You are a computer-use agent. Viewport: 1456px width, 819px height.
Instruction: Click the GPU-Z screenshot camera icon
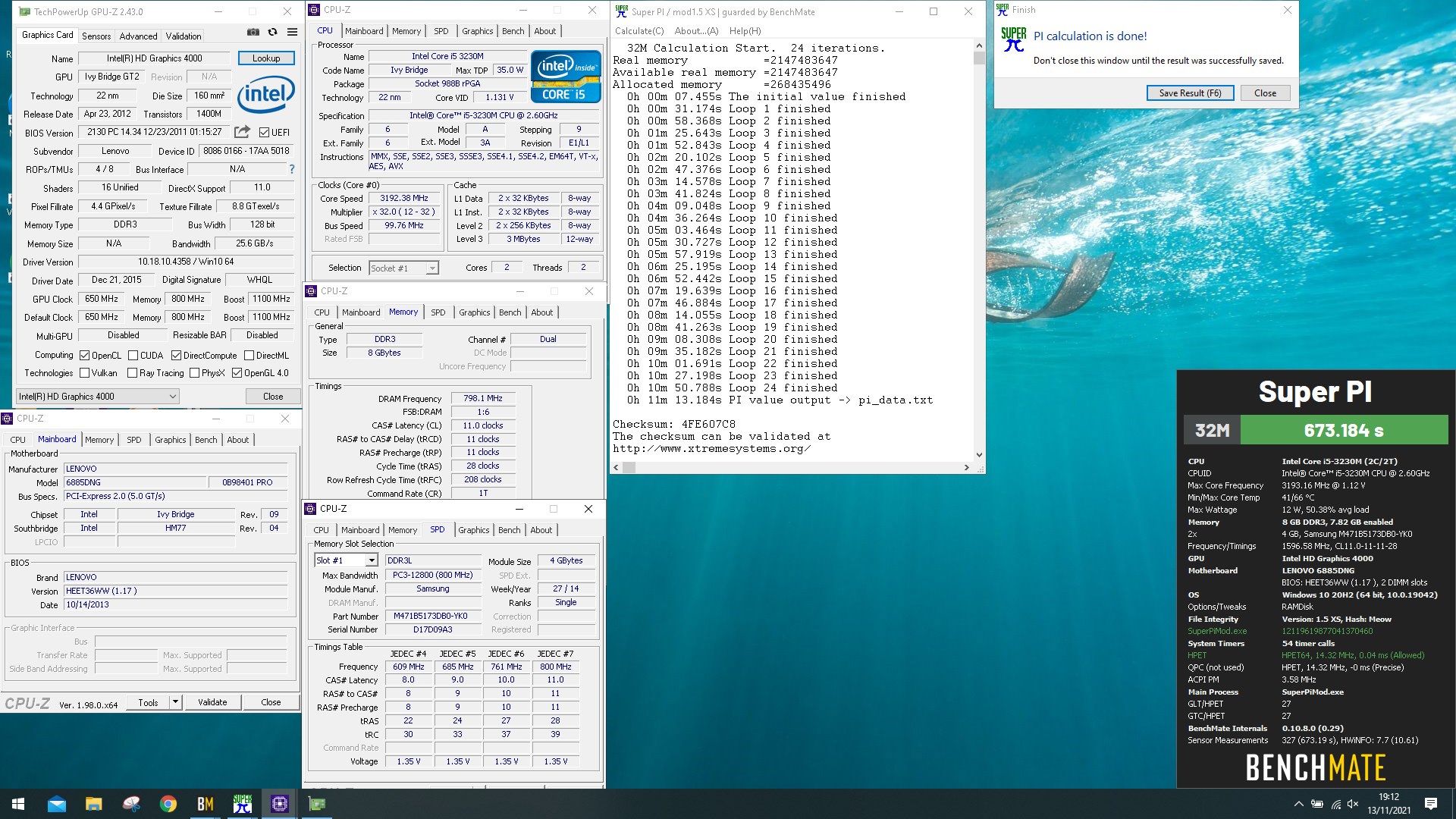pyautogui.click(x=253, y=32)
